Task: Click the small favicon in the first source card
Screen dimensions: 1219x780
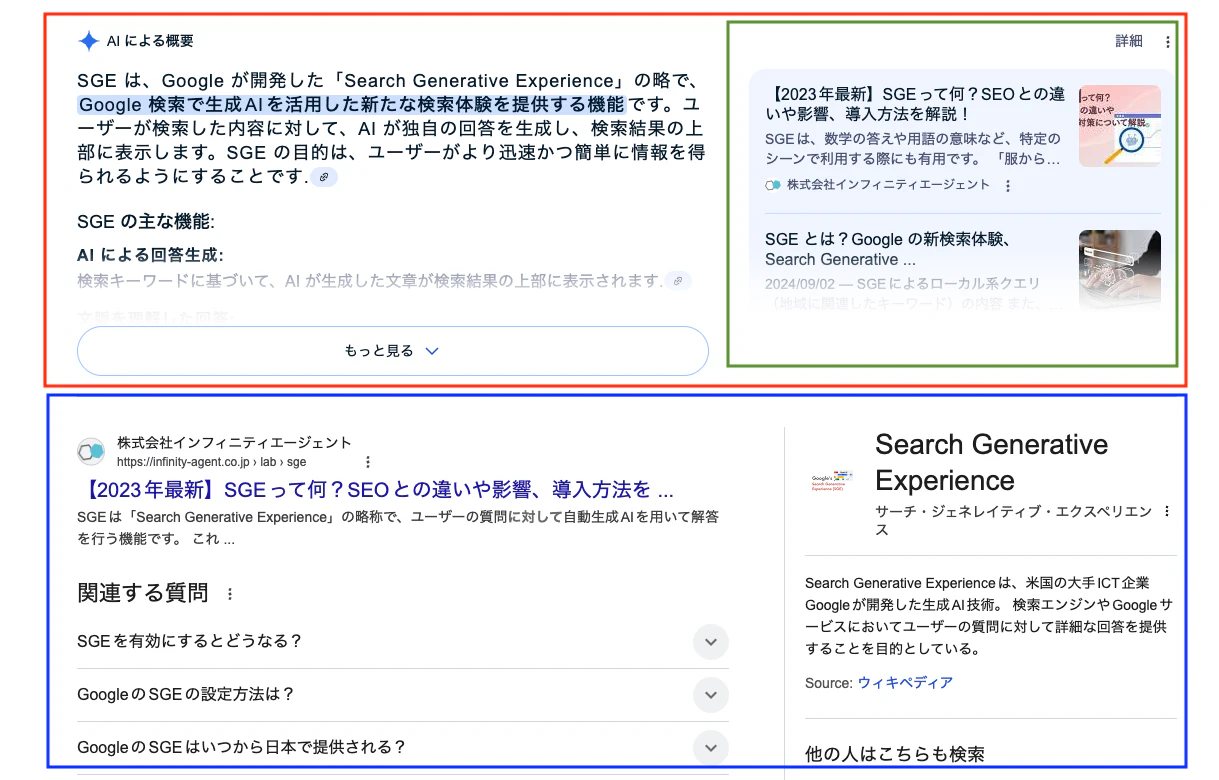Action: click(x=773, y=185)
